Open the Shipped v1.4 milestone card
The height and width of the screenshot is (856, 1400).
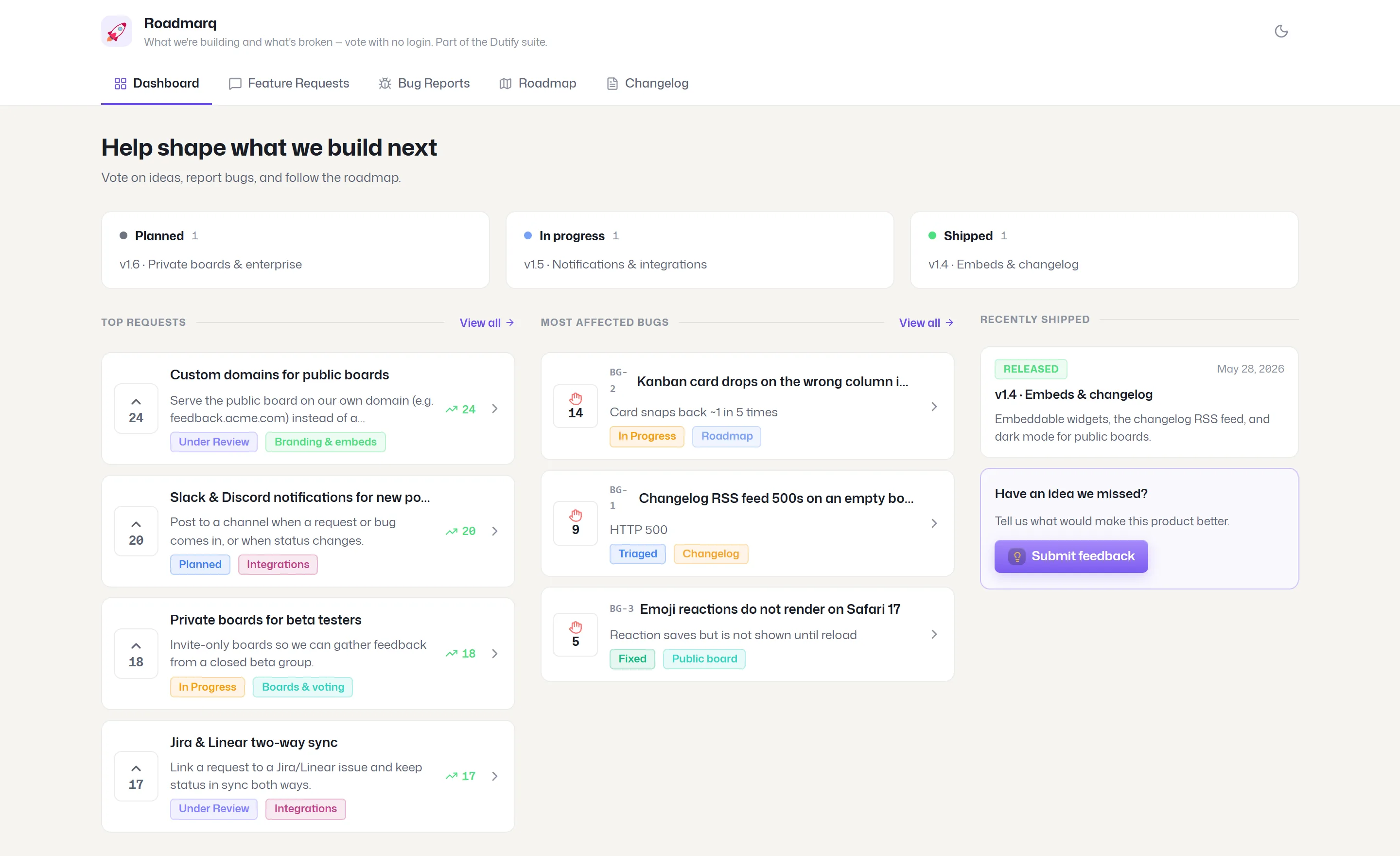pos(1104,250)
